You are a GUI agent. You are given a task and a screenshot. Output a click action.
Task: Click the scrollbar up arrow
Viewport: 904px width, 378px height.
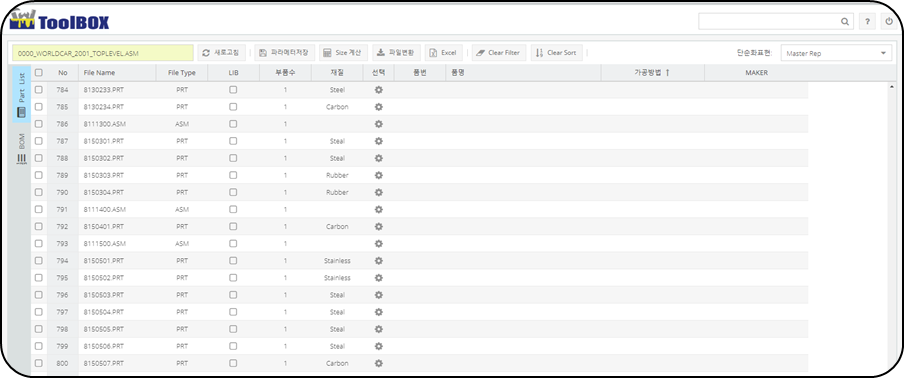(x=892, y=86)
